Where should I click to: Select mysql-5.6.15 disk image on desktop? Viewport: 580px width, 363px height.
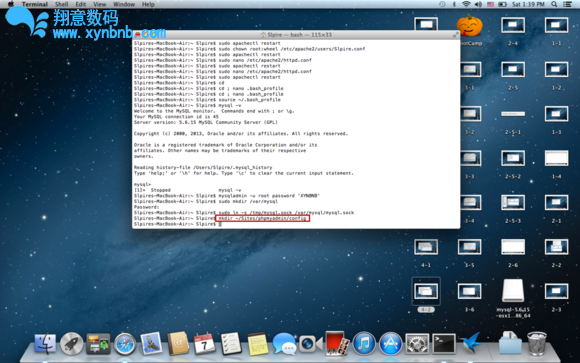click(513, 291)
